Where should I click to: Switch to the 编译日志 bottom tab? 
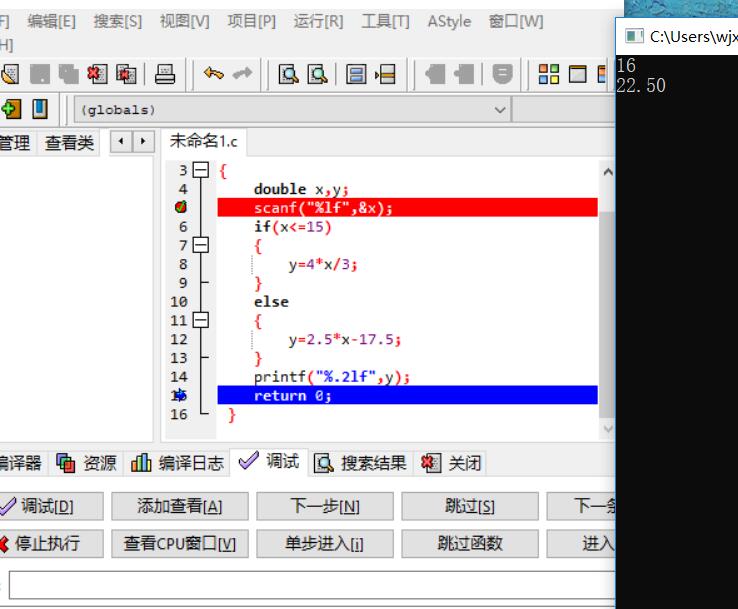click(x=177, y=463)
